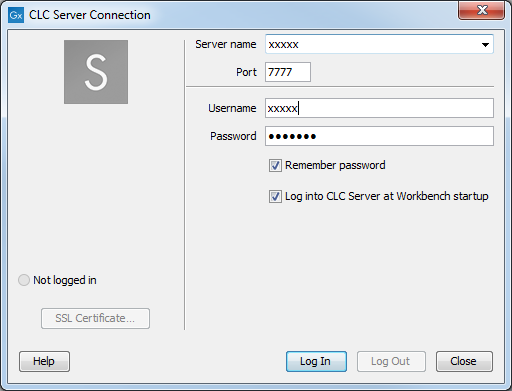Open the Server name dropdown arrow

(x=485, y=44)
